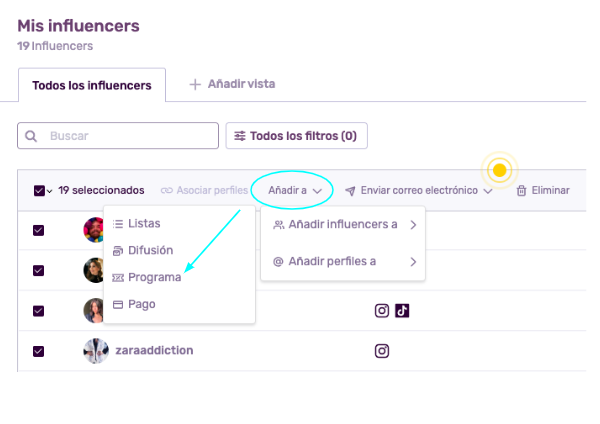Toggle the select-all 19 seleccionados checkbox
The height and width of the screenshot is (424, 600).
pyautogui.click(x=39, y=190)
